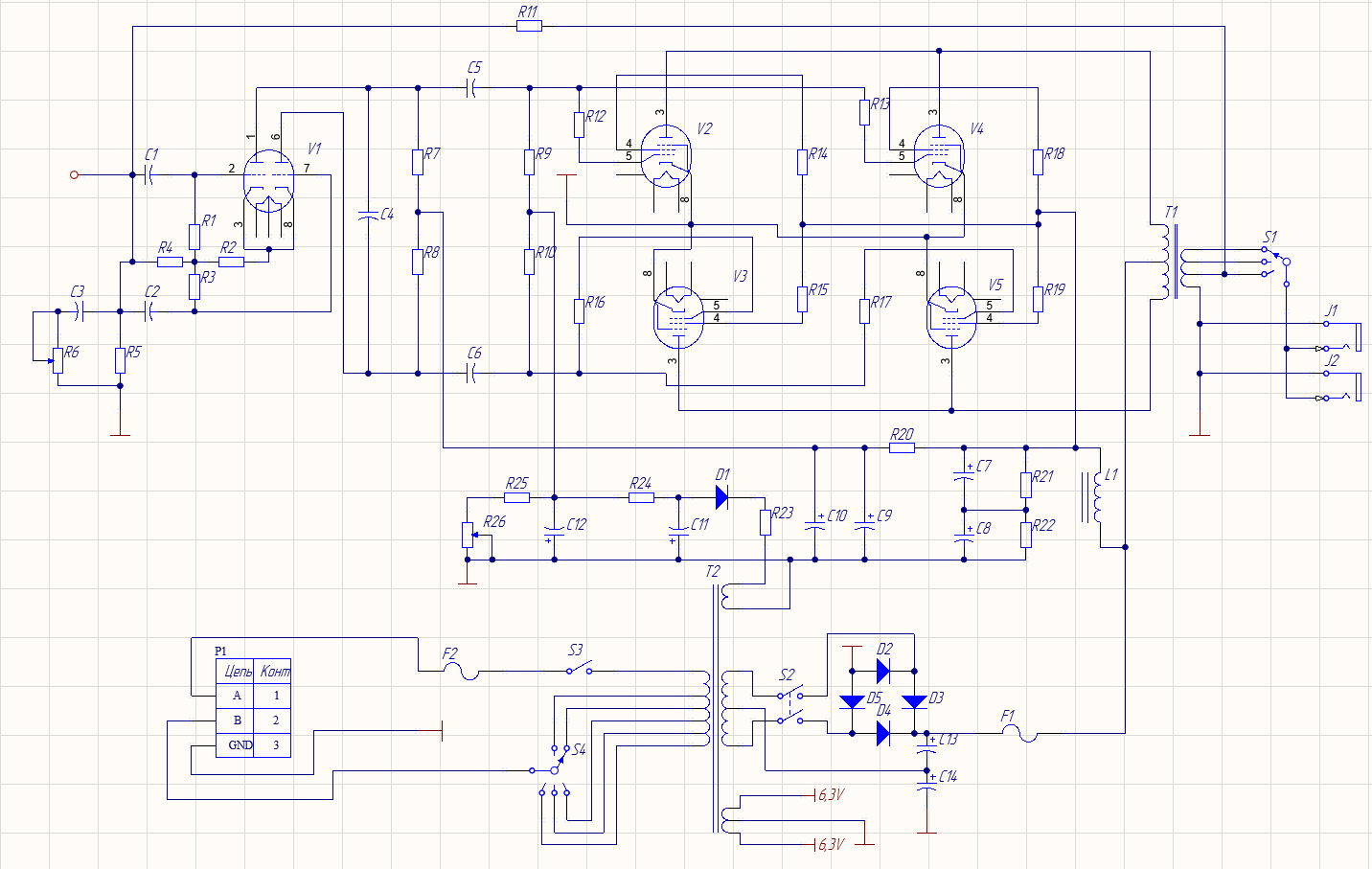
Task: Select the R5 resistor symbol
Action: 120,360
